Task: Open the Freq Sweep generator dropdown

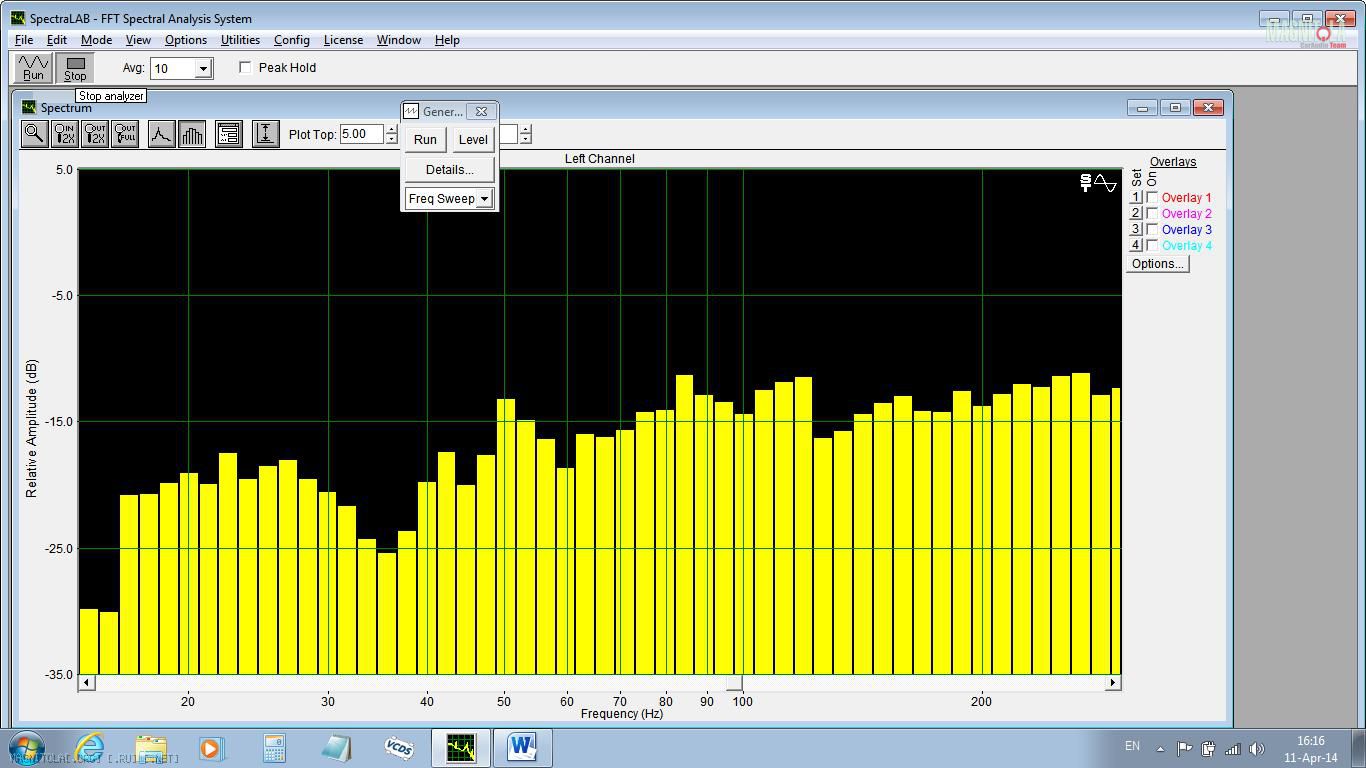Action: point(484,198)
